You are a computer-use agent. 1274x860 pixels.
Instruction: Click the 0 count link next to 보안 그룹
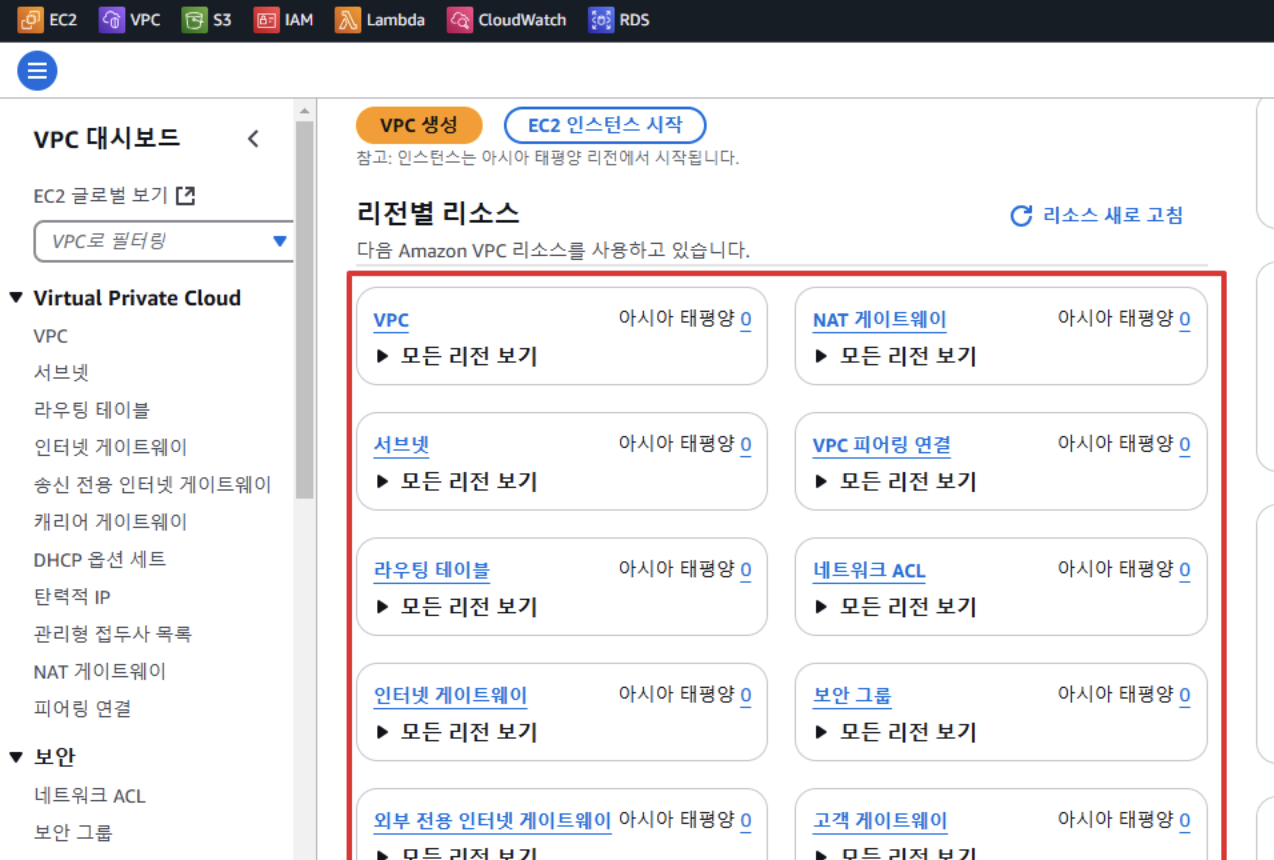1184,694
